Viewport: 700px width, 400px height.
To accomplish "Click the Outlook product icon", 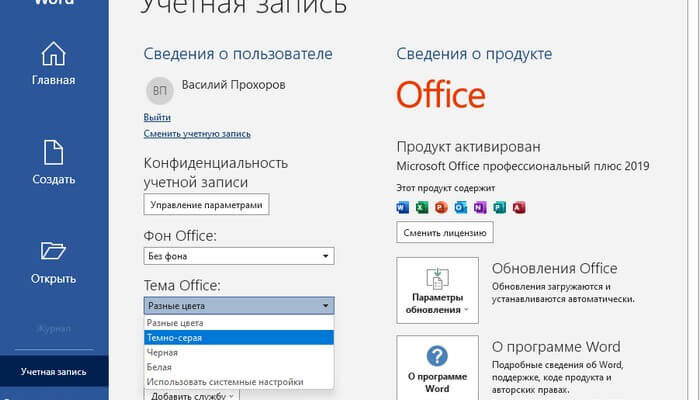I will [461, 208].
